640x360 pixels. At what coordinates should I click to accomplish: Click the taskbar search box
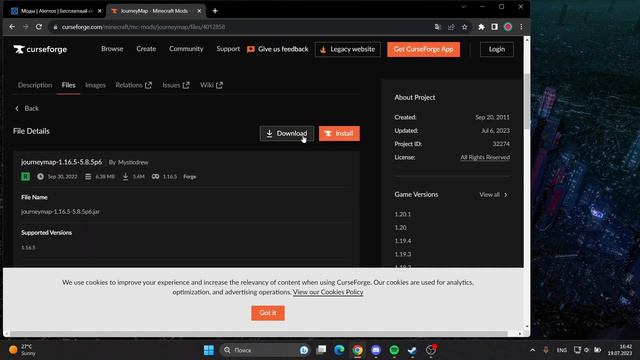pyautogui.click(x=264, y=350)
